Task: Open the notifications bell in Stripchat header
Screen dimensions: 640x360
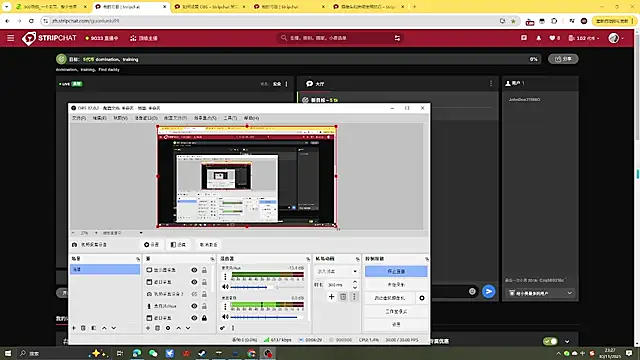Action: (x=539, y=38)
